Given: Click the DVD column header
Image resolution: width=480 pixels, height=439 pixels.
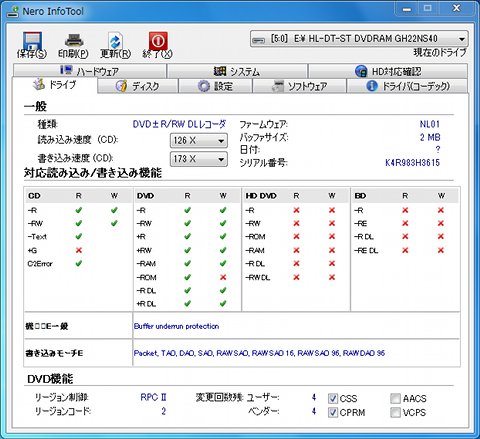Looking at the screenshot, I should tap(145, 196).
